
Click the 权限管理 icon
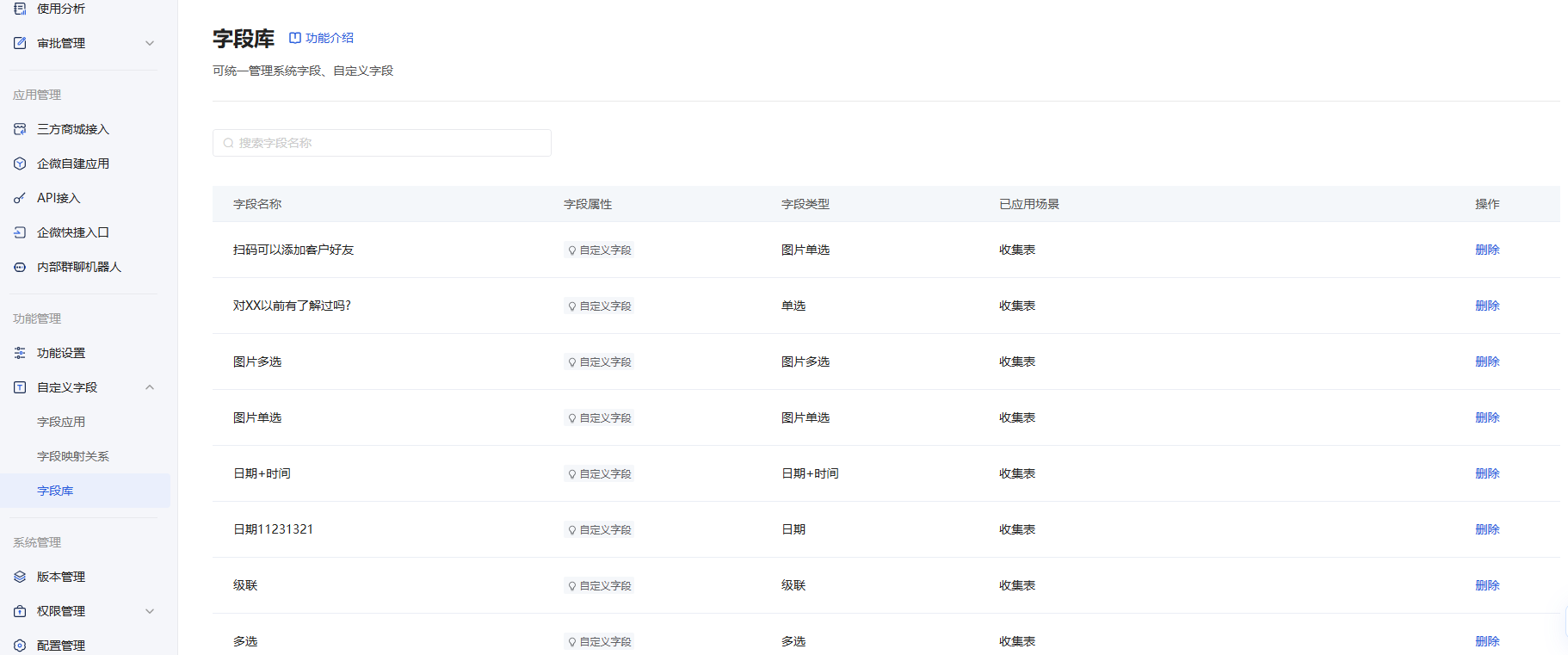20,611
